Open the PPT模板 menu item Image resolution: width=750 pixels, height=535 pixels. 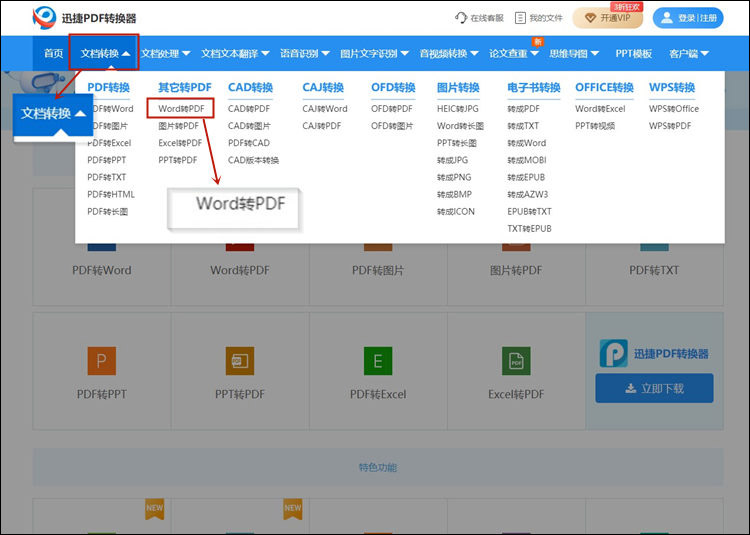pyautogui.click(x=634, y=54)
